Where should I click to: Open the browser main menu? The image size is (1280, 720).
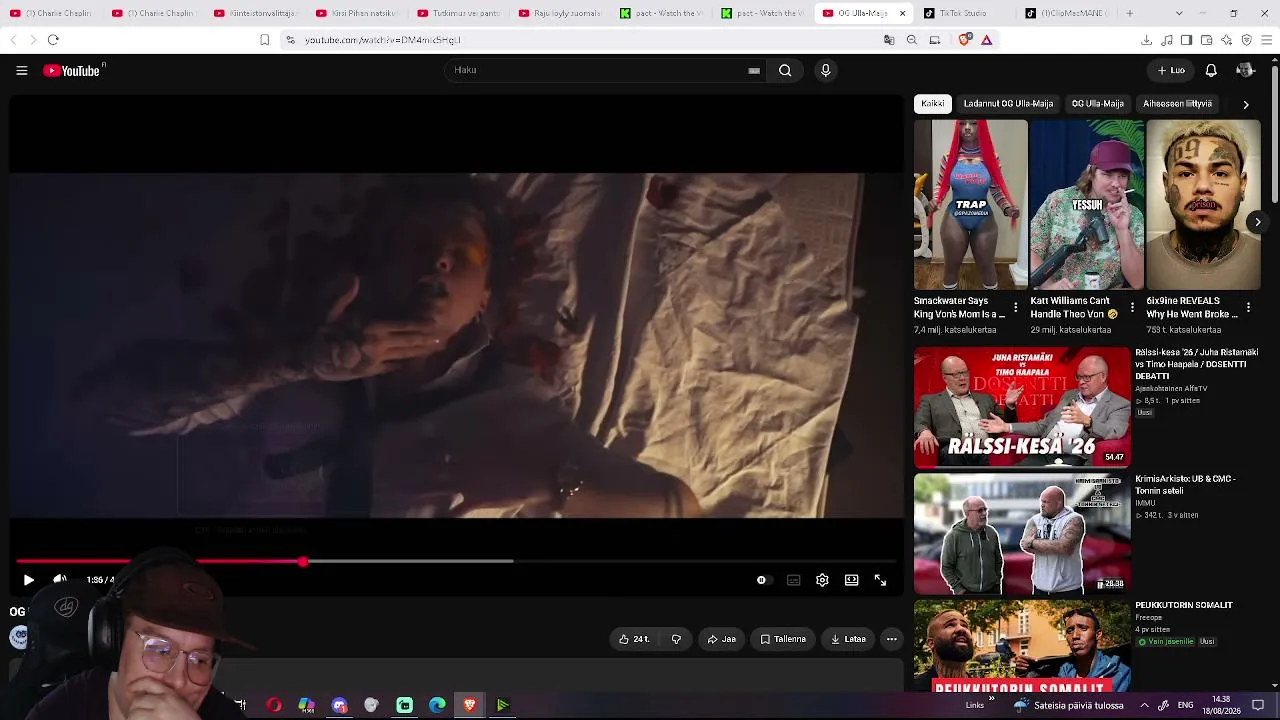(1266, 40)
